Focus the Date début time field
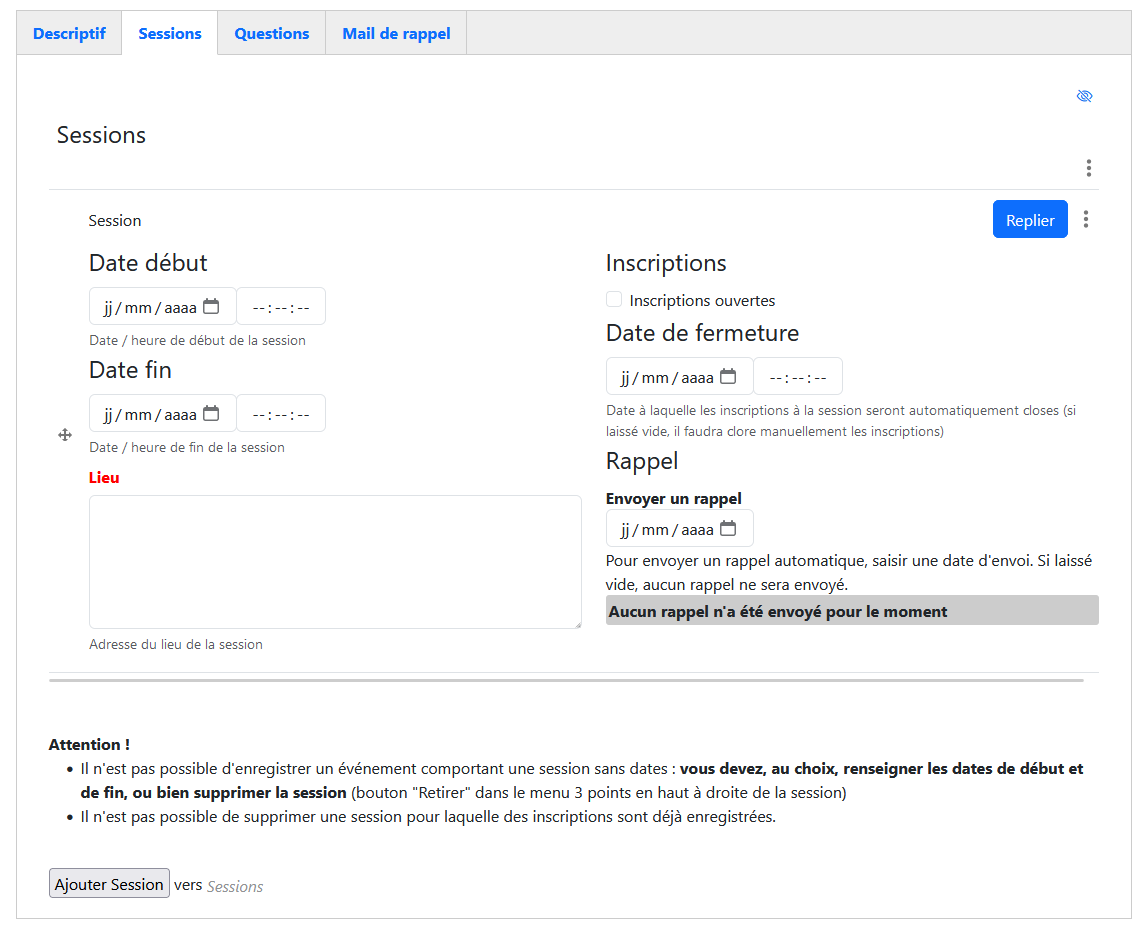Image resolution: width=1144 pixels, height=931 pixels. pos(281,307)
